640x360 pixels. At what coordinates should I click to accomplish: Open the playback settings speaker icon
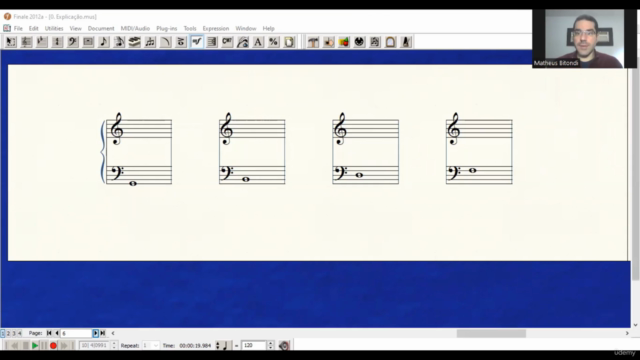[x=284, y=345]
